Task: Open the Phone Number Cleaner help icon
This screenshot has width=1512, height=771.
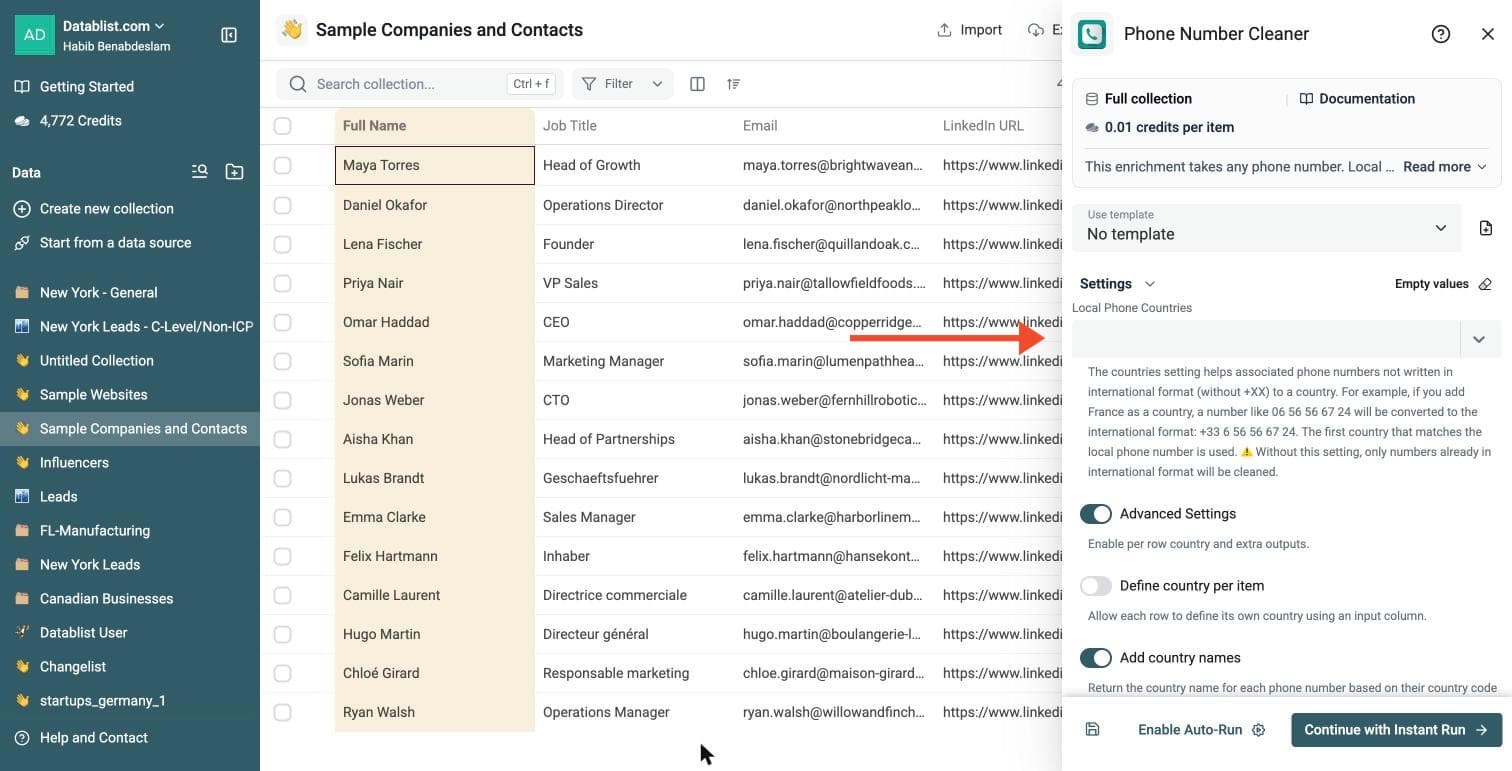Action: (x=1441, y=34)
